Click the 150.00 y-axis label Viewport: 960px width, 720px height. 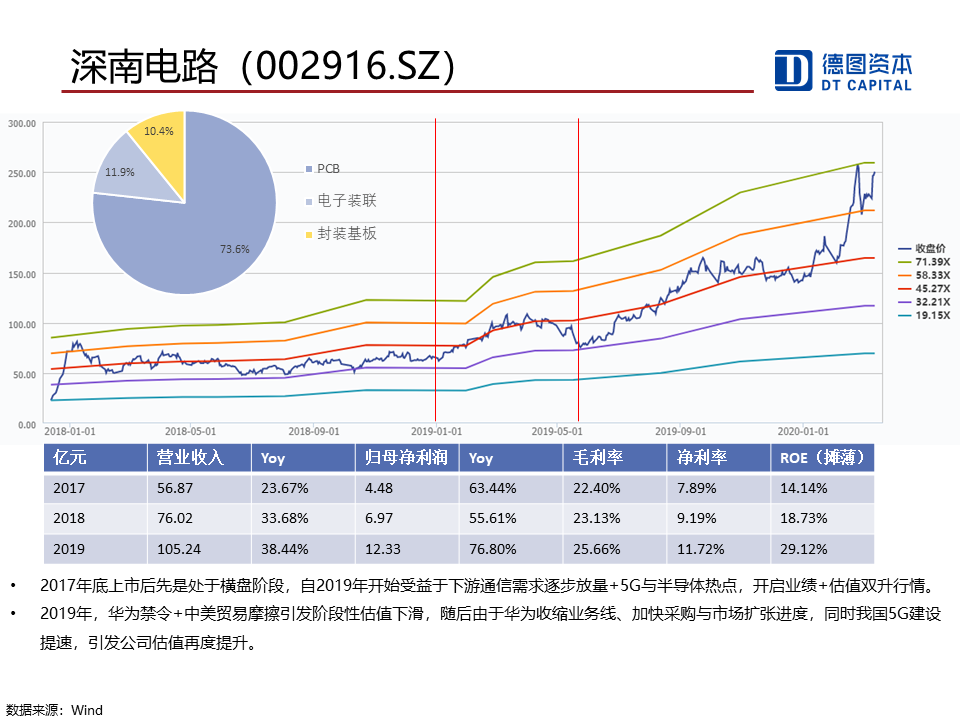pyautogui.click(x=22, y=274)
